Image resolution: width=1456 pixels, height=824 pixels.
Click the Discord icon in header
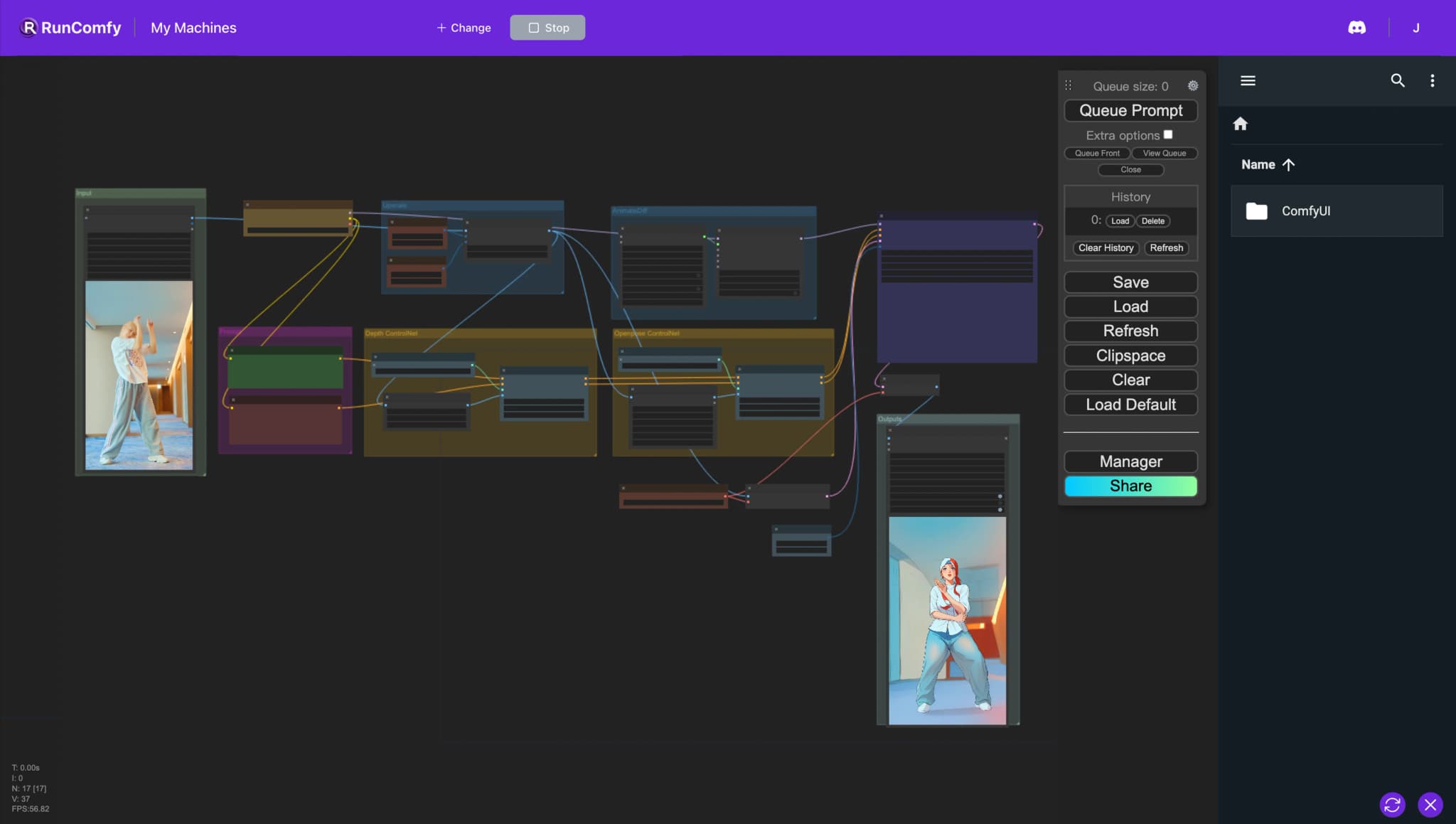(1356, 28)
